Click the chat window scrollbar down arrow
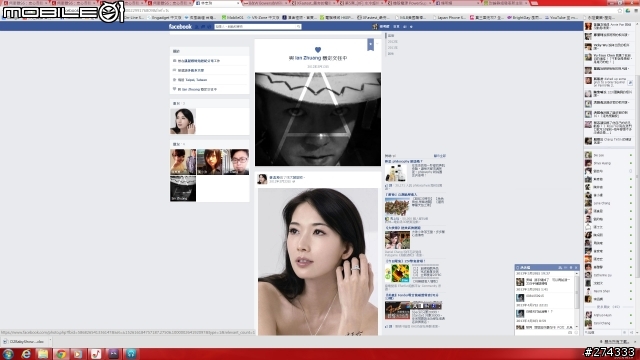Viewport: 640px width, 360px height. [x=577, y=327]
